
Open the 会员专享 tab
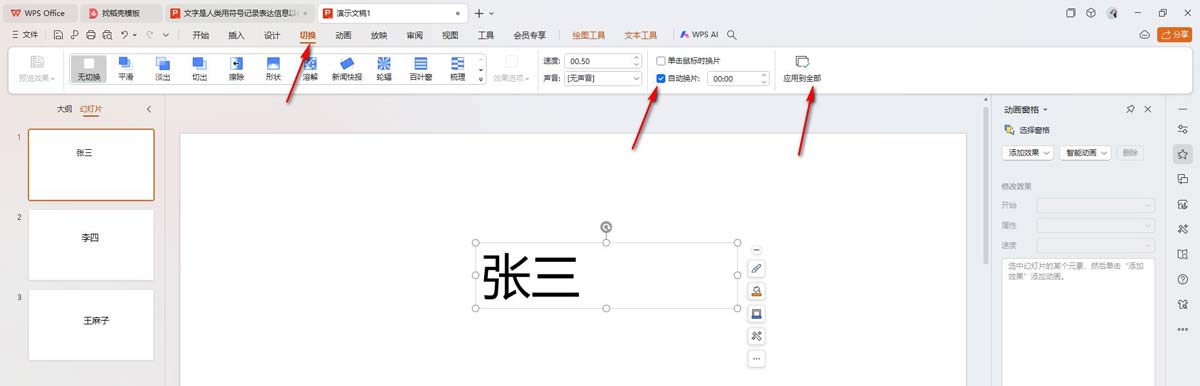529,34
